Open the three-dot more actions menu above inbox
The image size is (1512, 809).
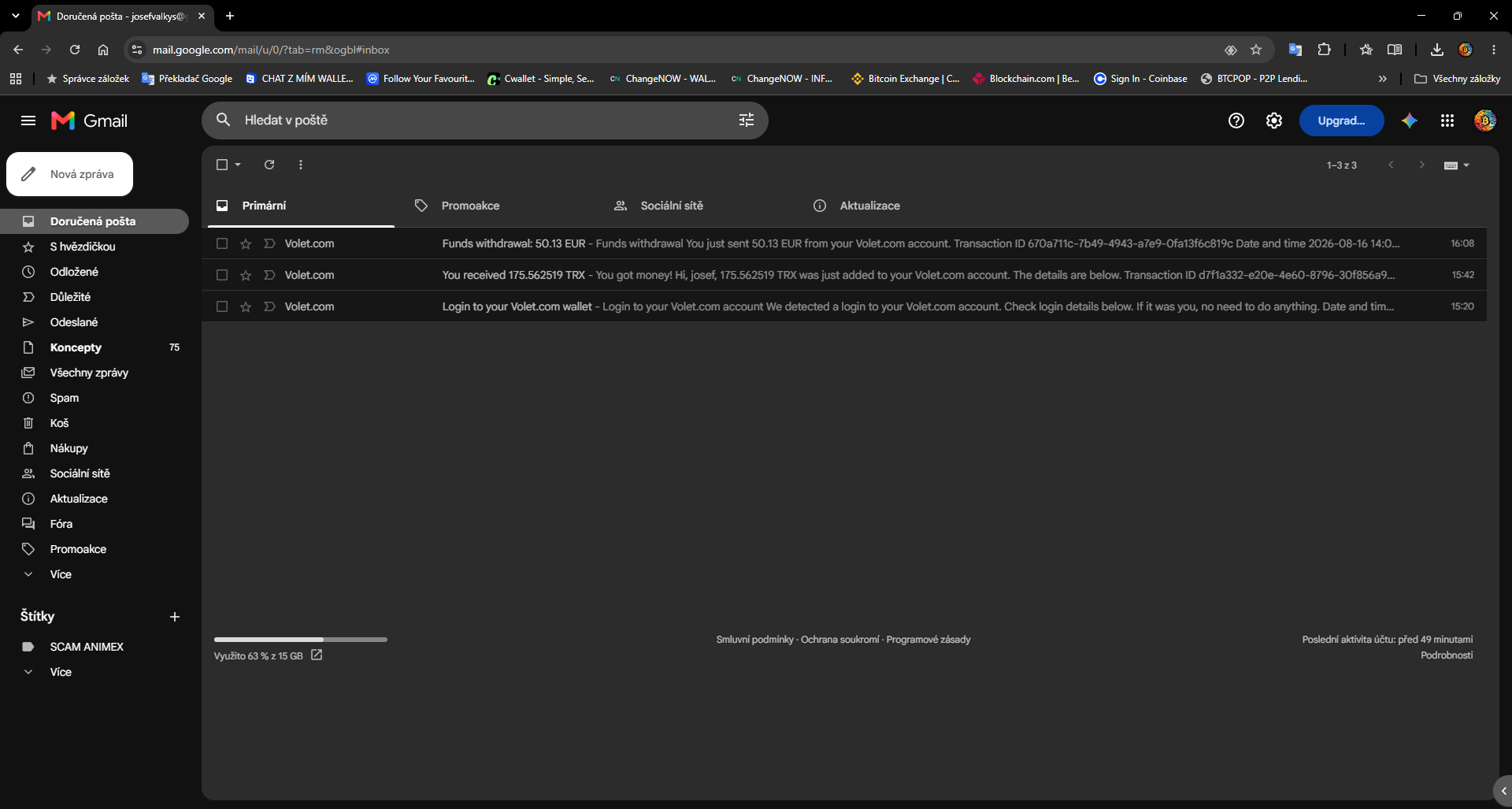coord(301,165)
